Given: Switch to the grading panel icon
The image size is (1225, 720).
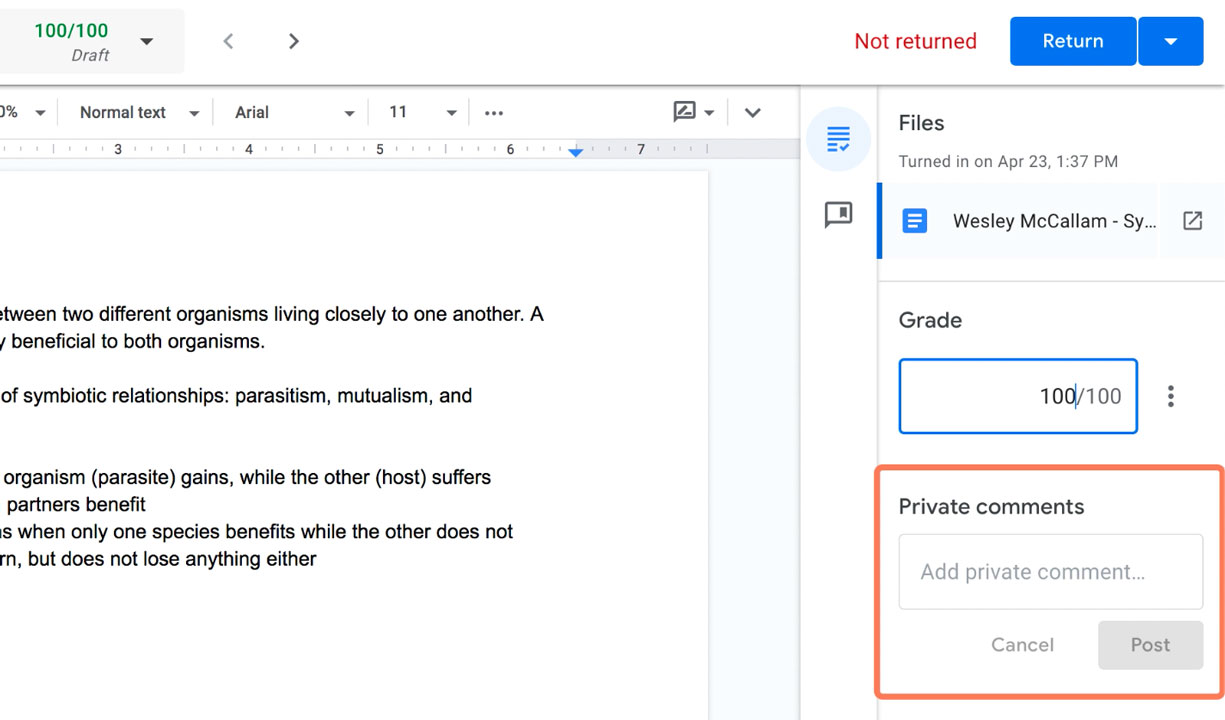Looking at the screenshot, I should click(x=838, y=139).
